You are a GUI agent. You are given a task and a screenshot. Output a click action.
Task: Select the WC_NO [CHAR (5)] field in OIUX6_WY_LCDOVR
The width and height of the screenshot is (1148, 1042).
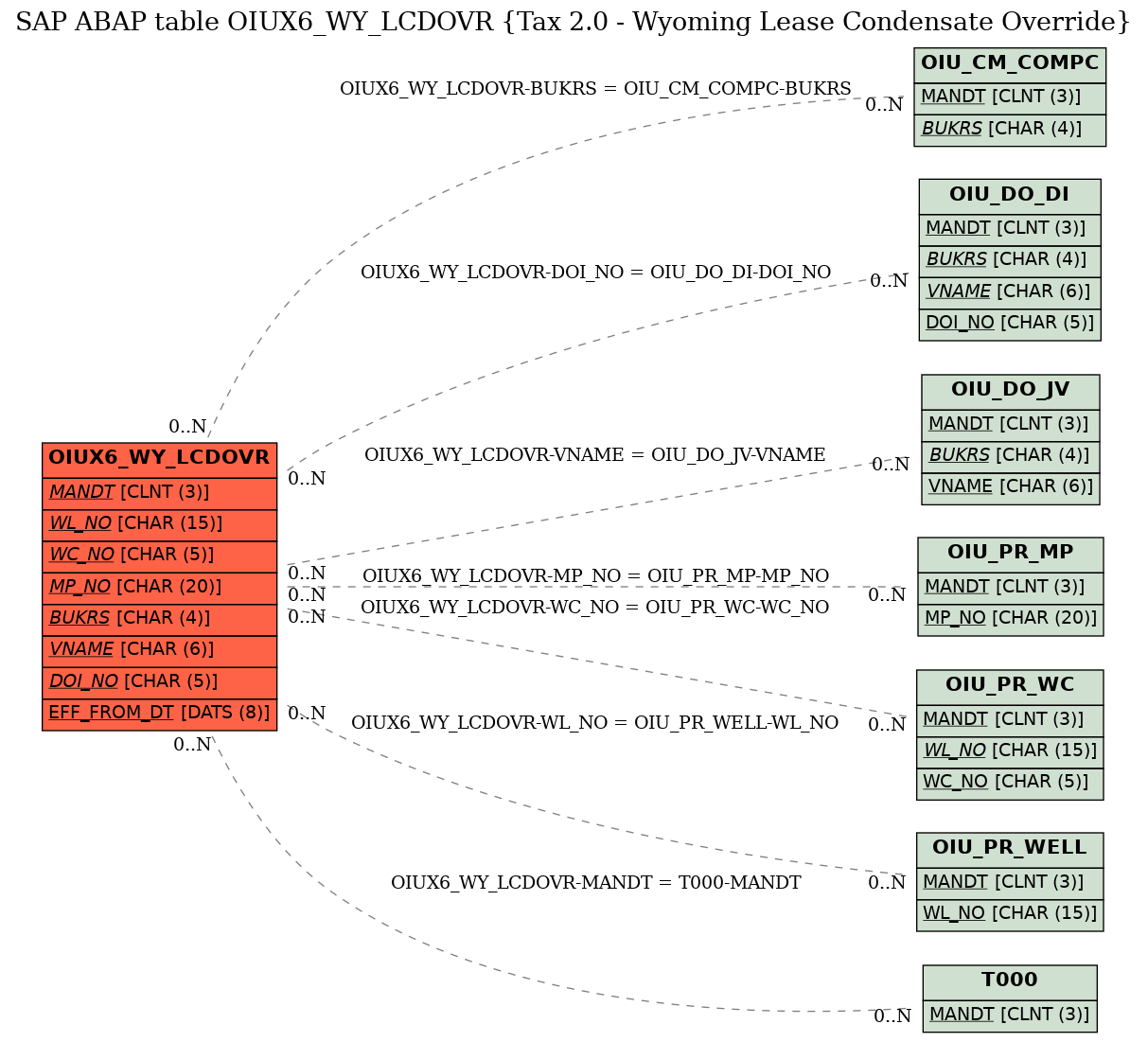pyautogui.click(x=159, y=556)
